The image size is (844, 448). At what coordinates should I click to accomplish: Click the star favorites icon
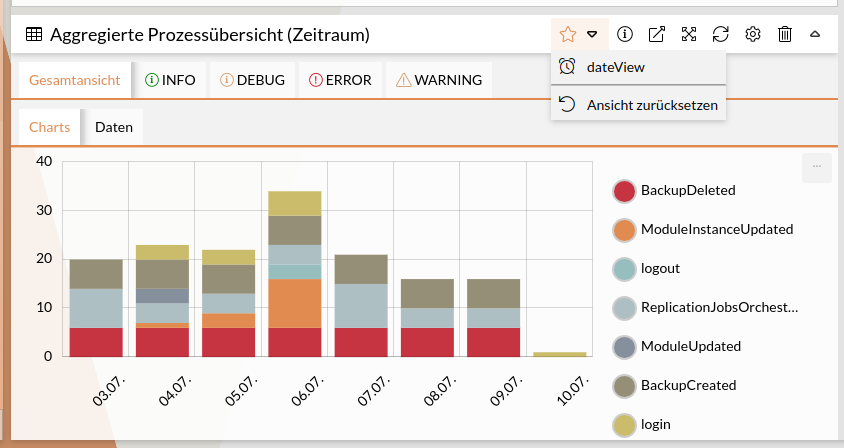coord(568,34)
